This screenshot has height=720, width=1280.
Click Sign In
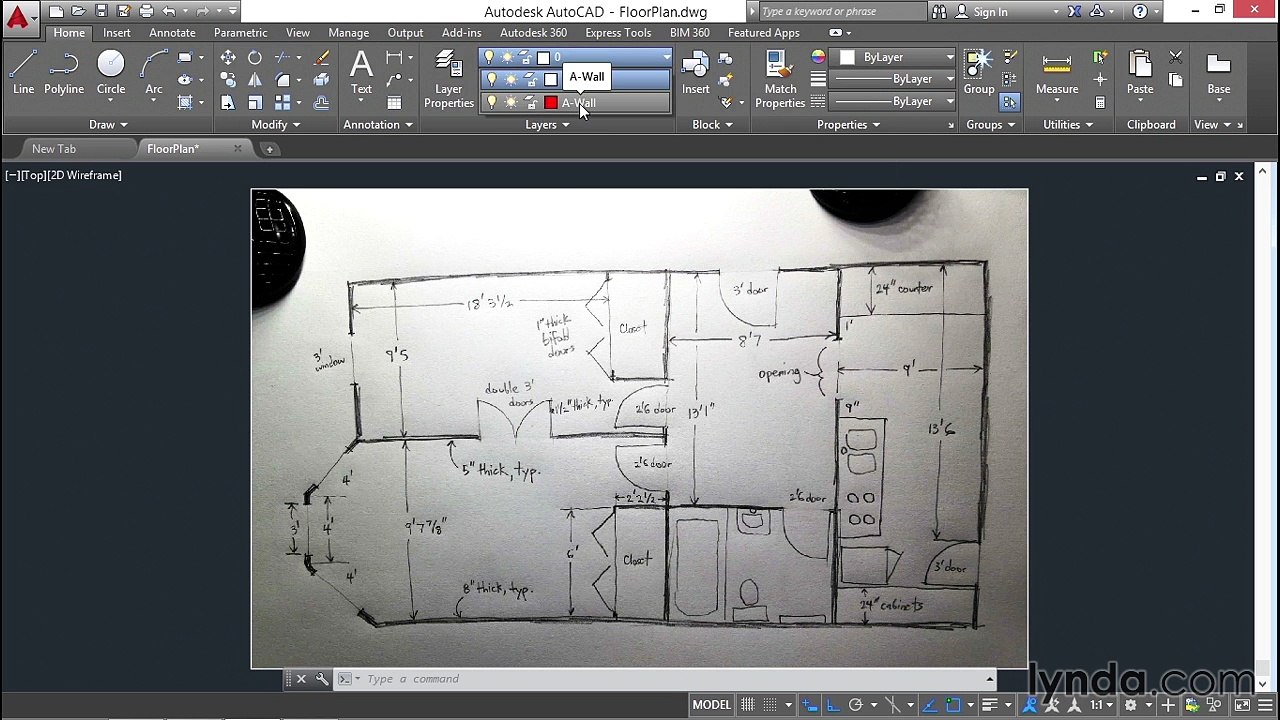[x=990, y=12]
